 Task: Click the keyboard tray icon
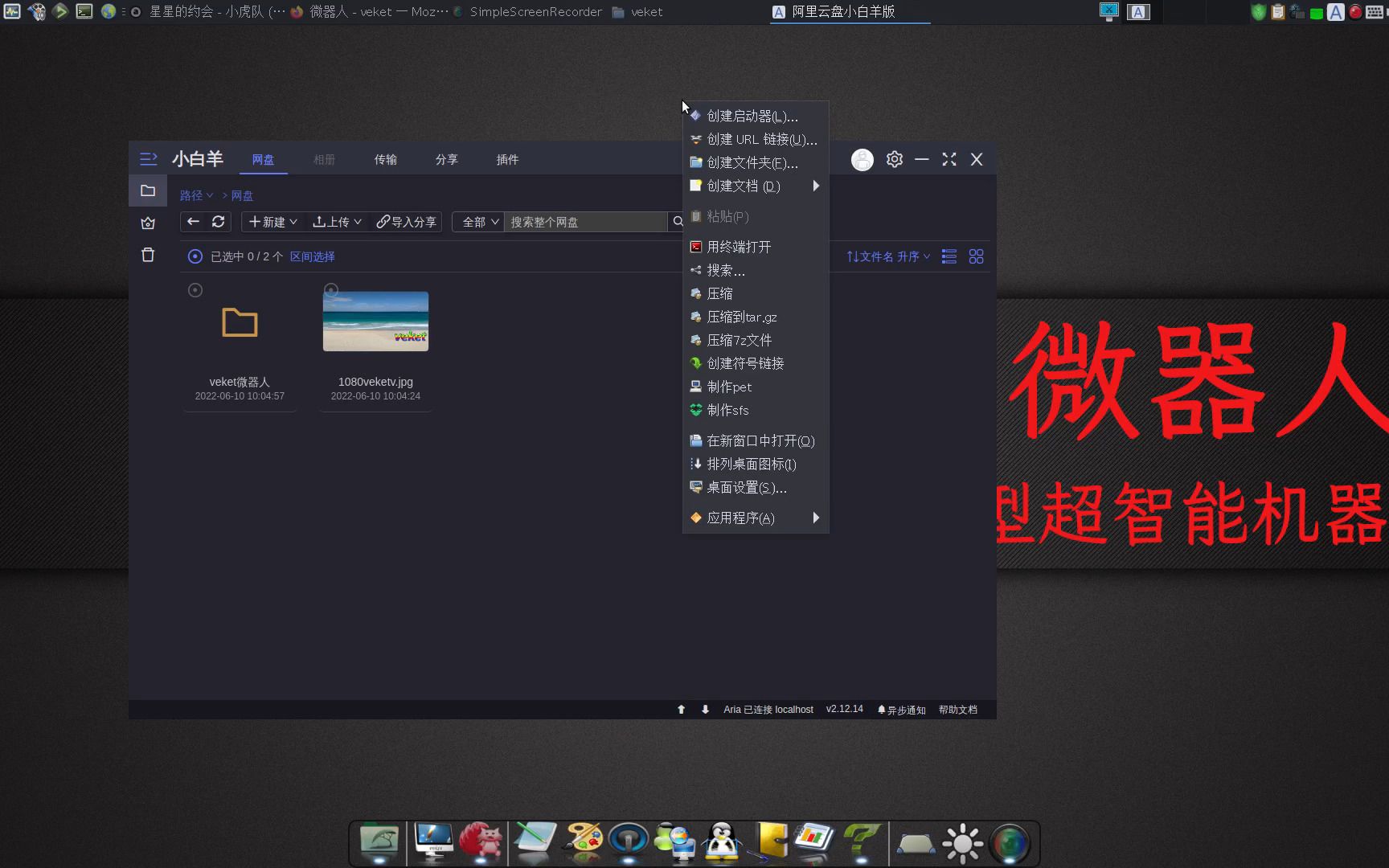click(1375, 12)
